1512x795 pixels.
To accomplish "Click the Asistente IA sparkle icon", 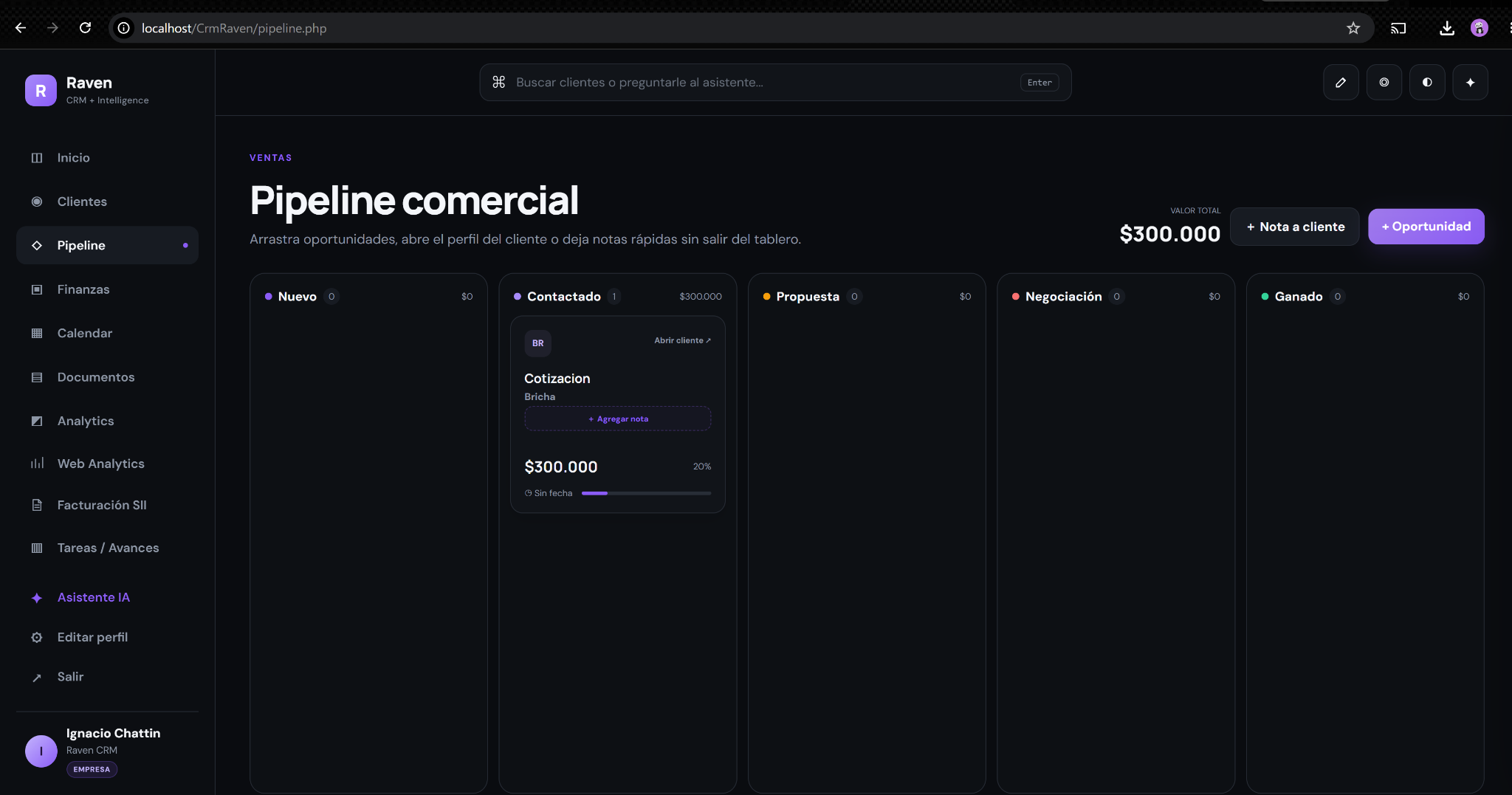I will pyautogui.click(x=37, y=598).
